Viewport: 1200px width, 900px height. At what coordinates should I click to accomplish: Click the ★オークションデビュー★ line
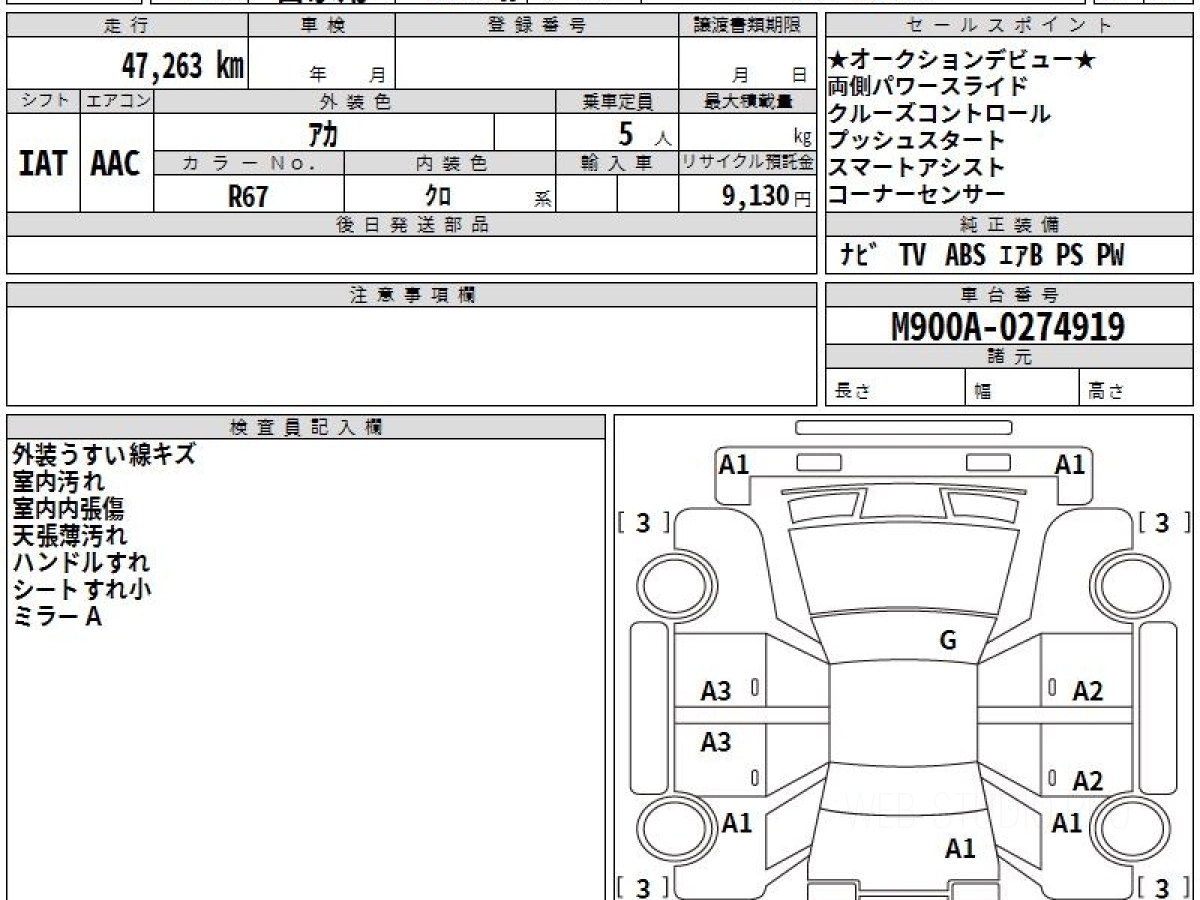click(x=962, y=61)
